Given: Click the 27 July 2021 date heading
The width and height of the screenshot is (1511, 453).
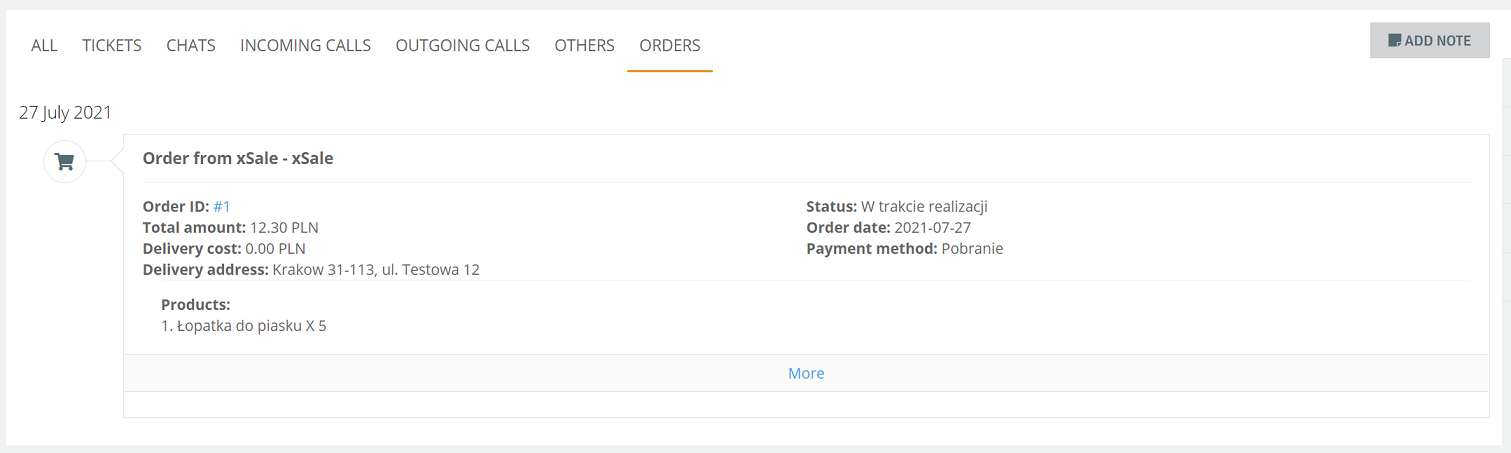Looking at the screenshot, I should 65,112.
